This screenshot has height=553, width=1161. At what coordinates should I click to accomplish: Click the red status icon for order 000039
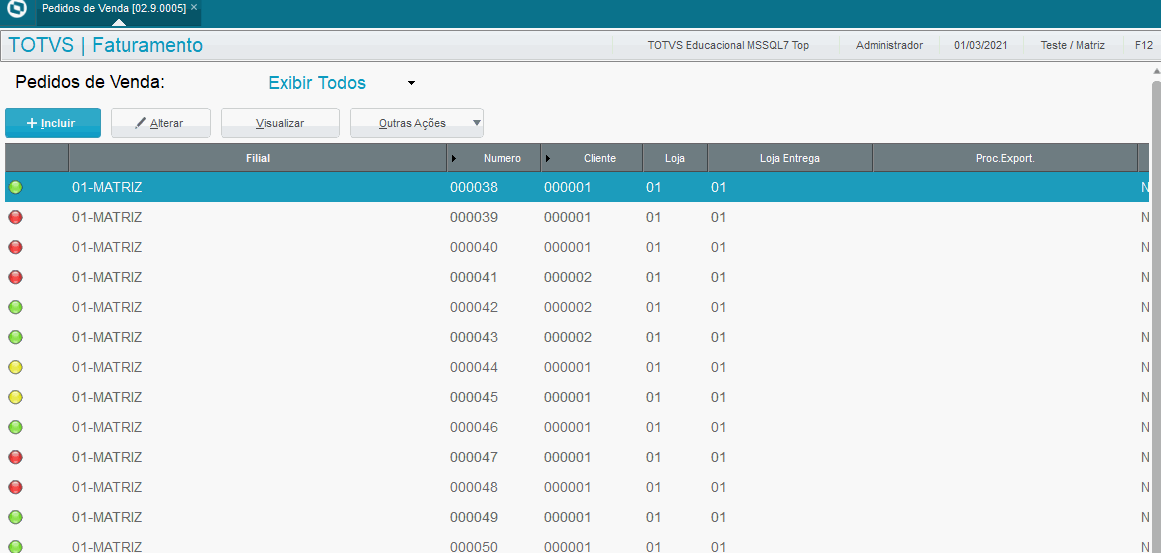(15, 218)
